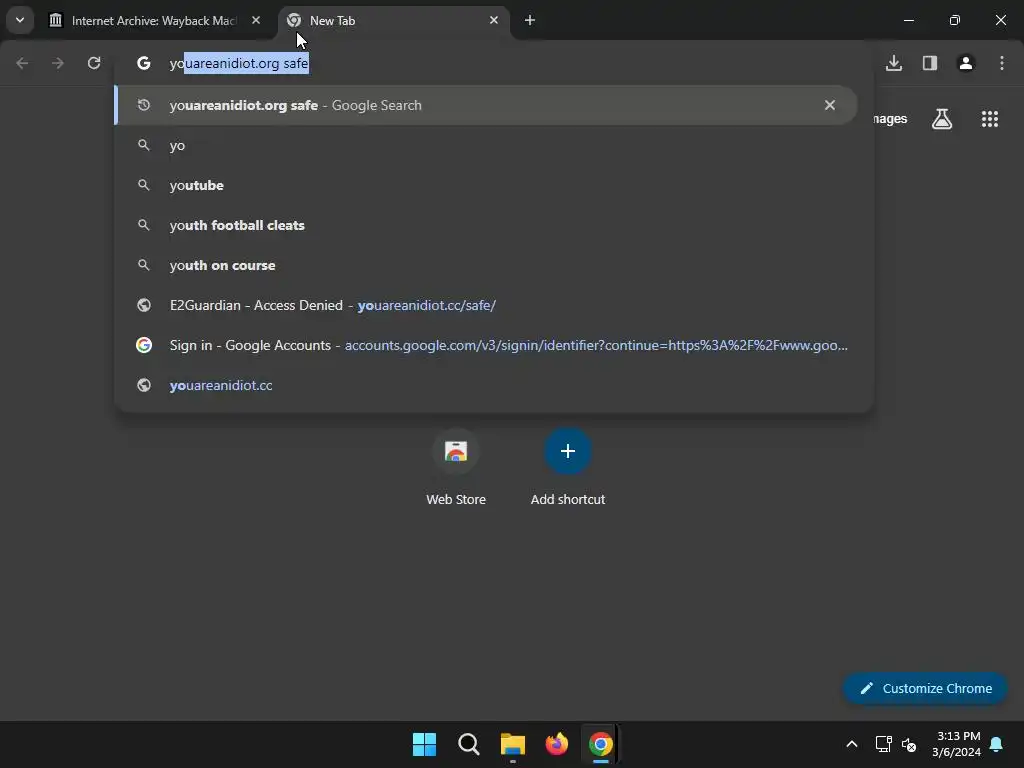Open the Web Store shortcut
This screenshot has height=768, width=1024.
(x=456, y=468)
